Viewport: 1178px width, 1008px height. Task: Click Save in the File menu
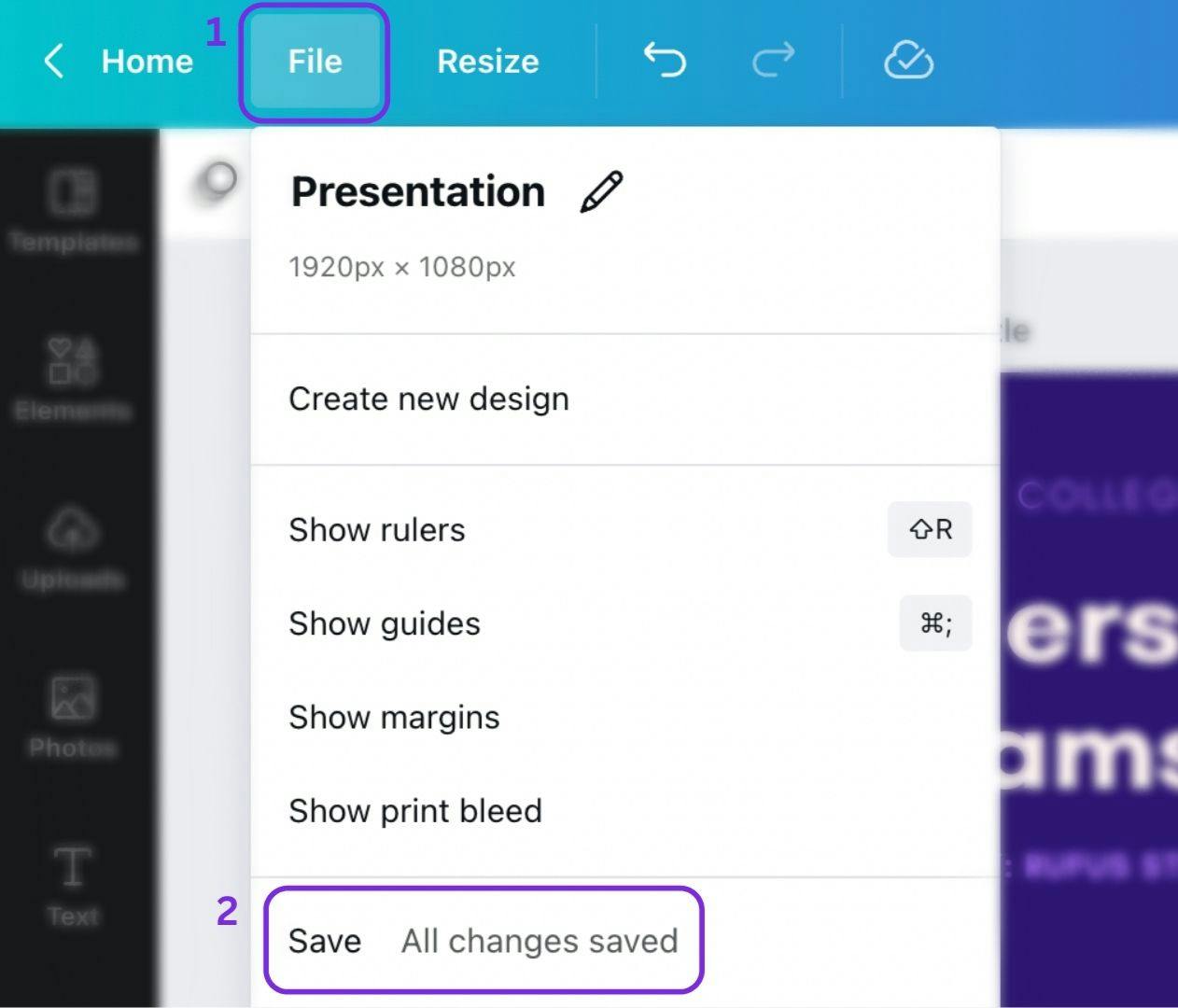click(x=325, y=941)
